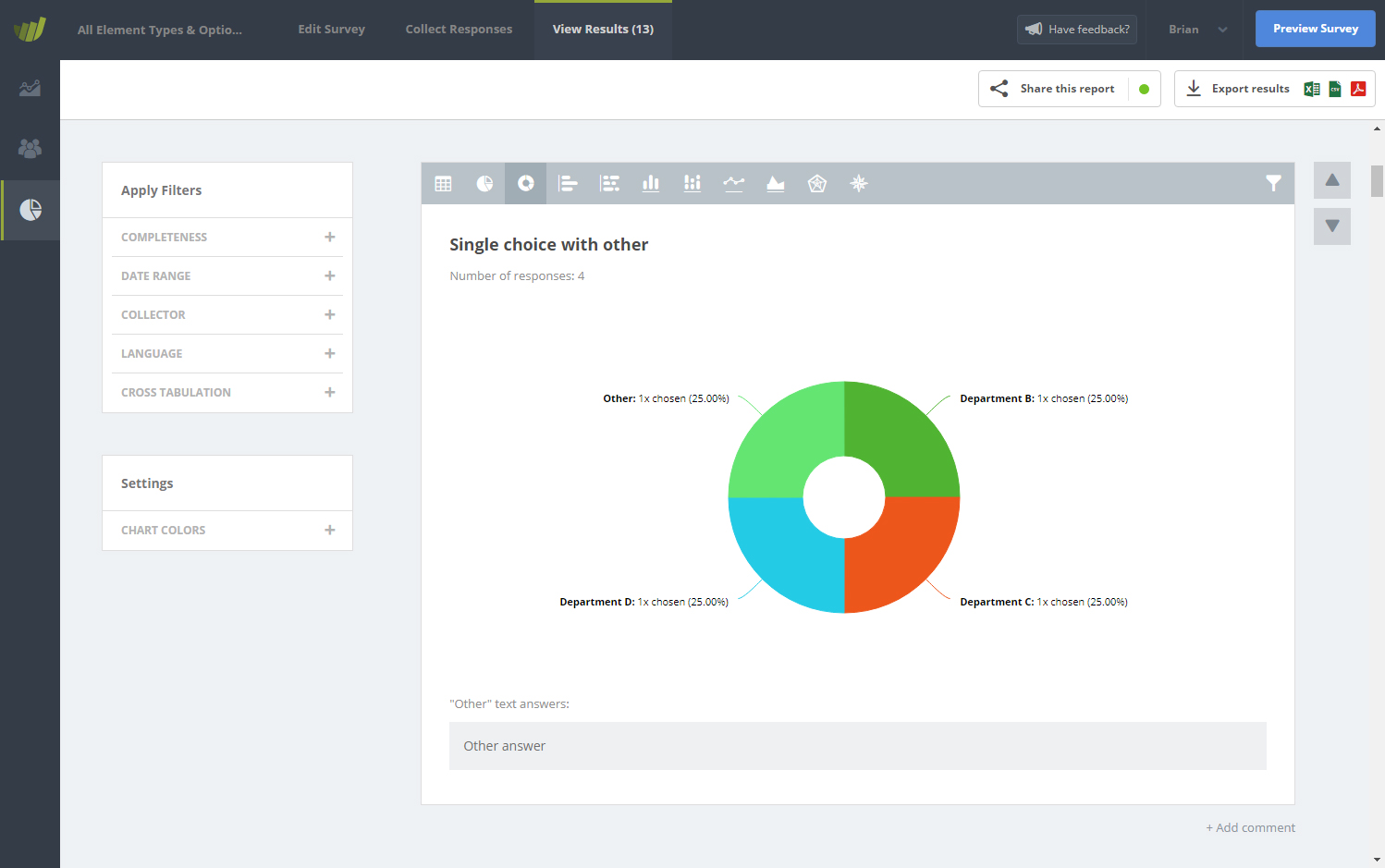Click the Apply Filters panel heading
The width and height of the screenshot is (1385, 868).
pos(161,190)
